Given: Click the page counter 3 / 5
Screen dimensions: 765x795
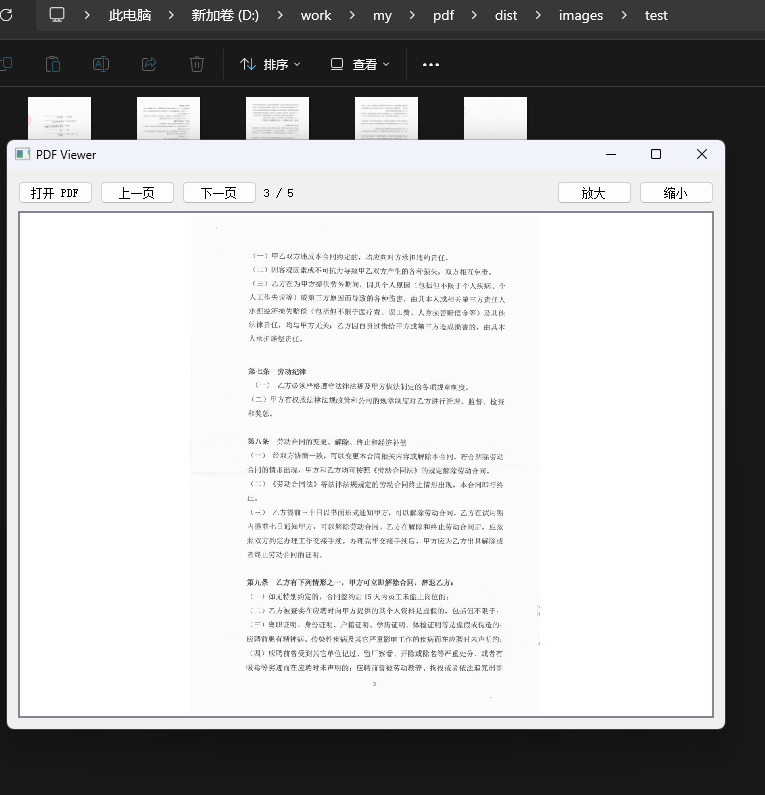Looking at the screenshot, I should point(278,193).
